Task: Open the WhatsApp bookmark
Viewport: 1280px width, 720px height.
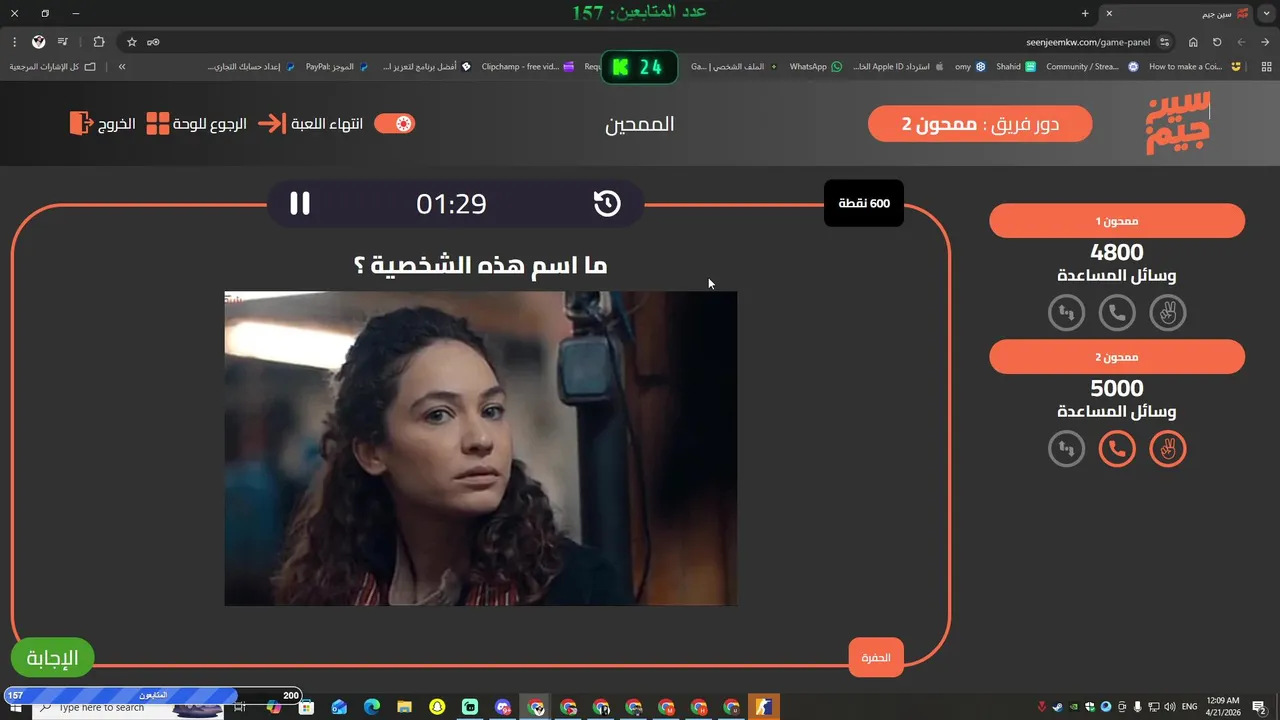Action: [x=816, y=67]
